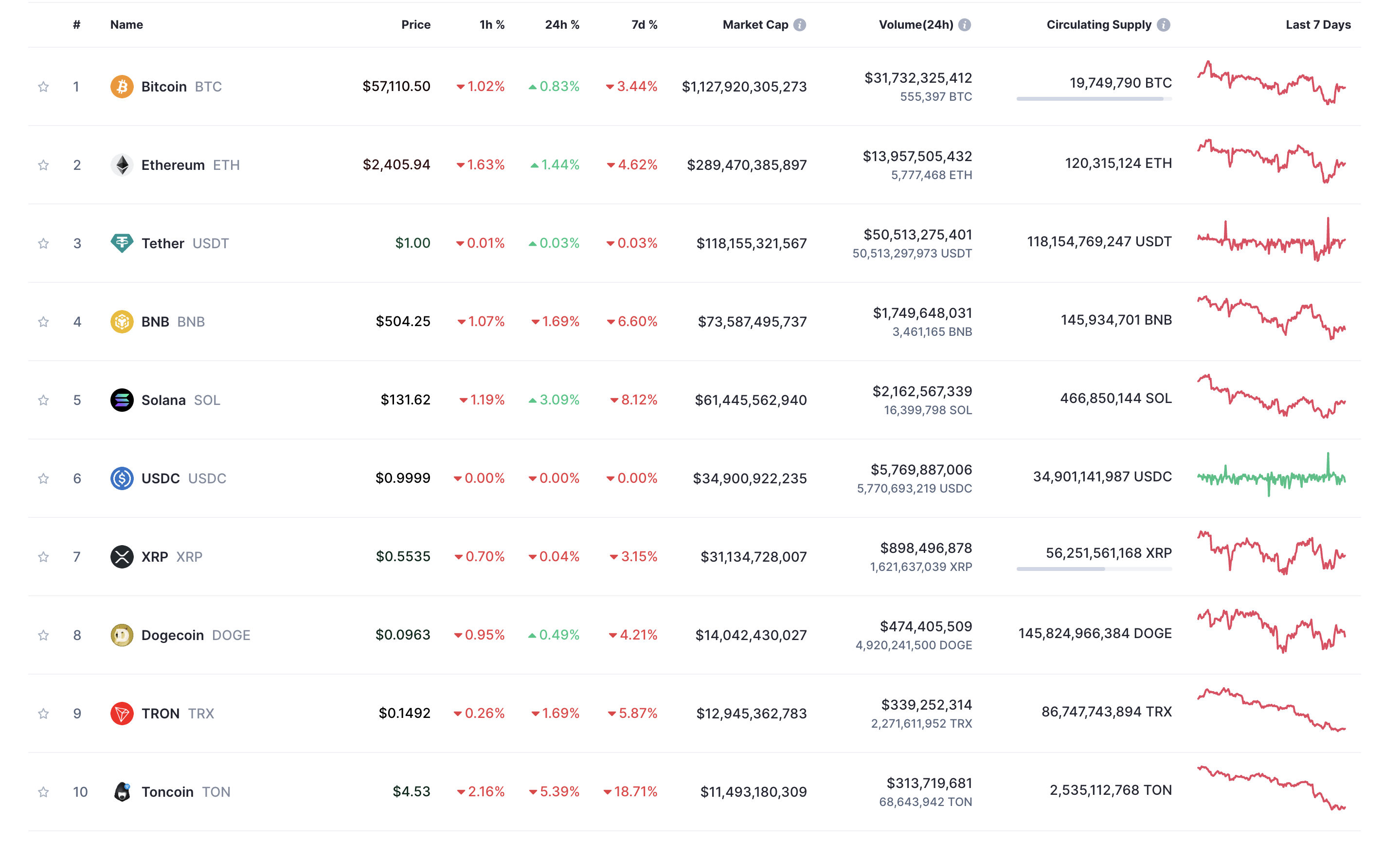Star Bitcoin to add to watchlist
Image resolution: width=1400 pixels, height=843 pixels.
click(x=43, y=86)
